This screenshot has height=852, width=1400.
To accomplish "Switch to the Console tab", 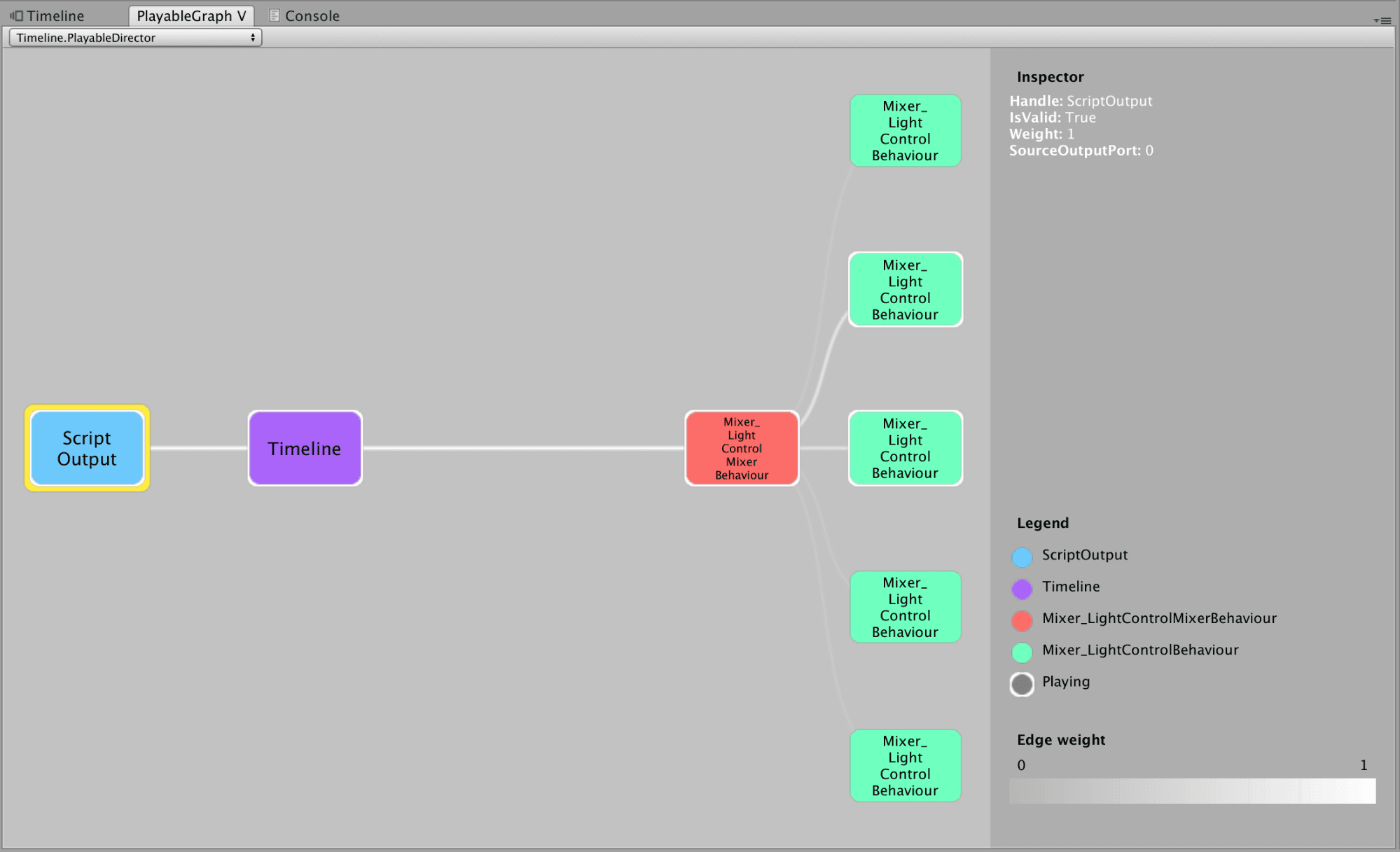I will (x=305, y=15).
